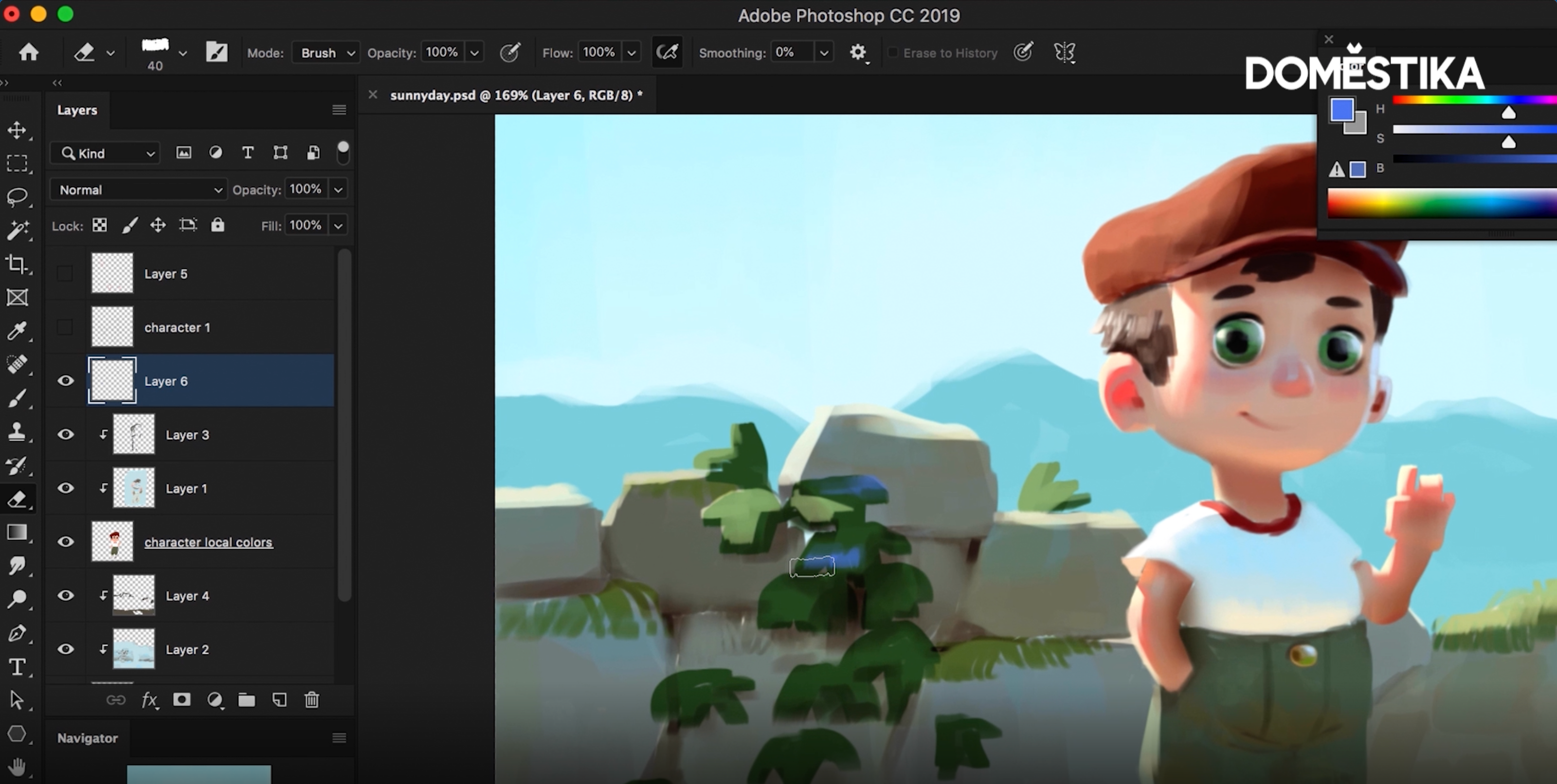Expand the Kind filter dropdown
This screenshot has width=1557, height=784.
tap(107, 153)
